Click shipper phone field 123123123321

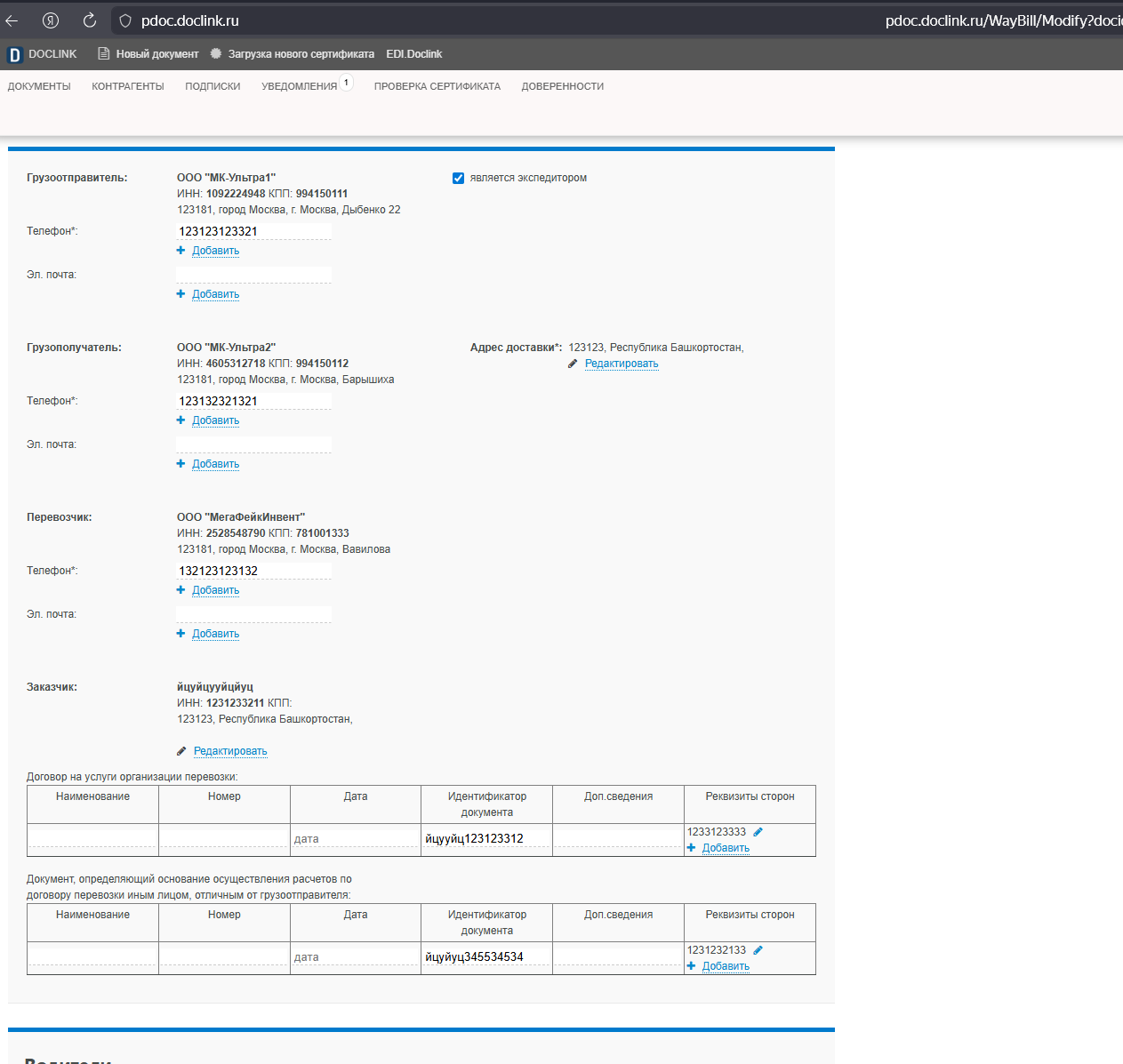tap(253, 231)
